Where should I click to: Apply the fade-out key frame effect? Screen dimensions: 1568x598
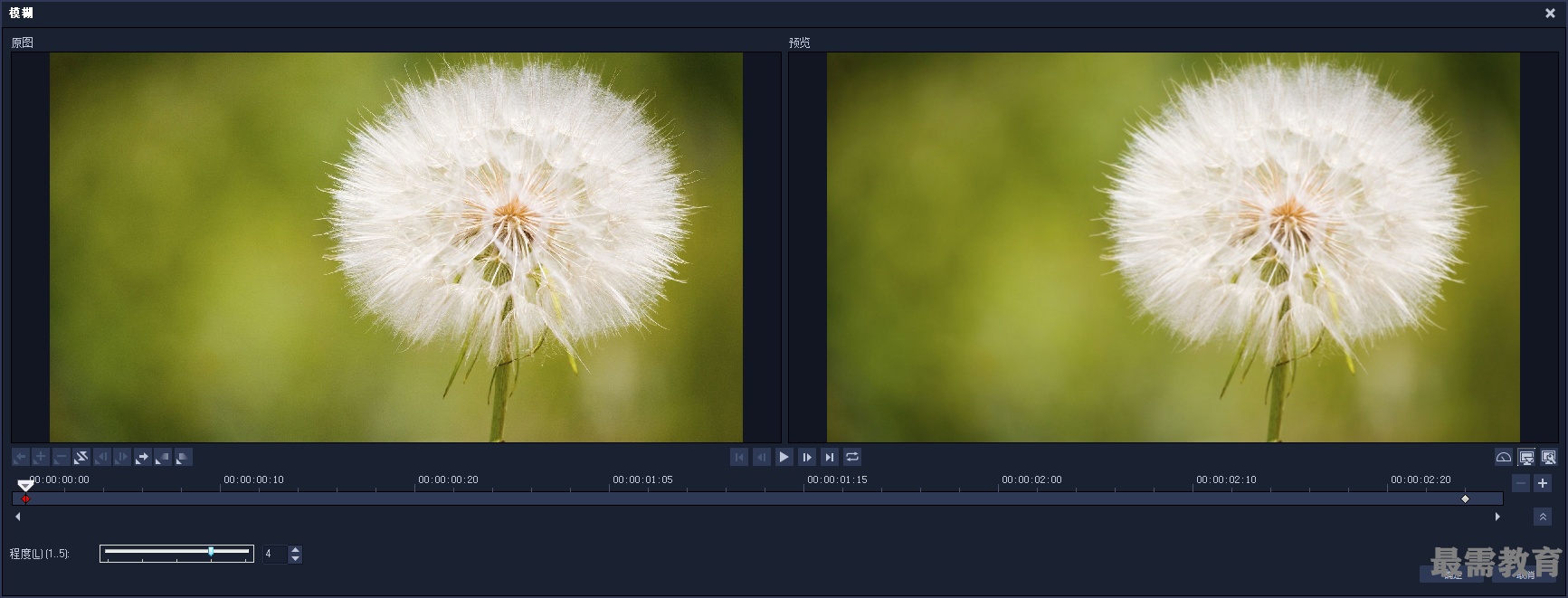click(183, 458)
